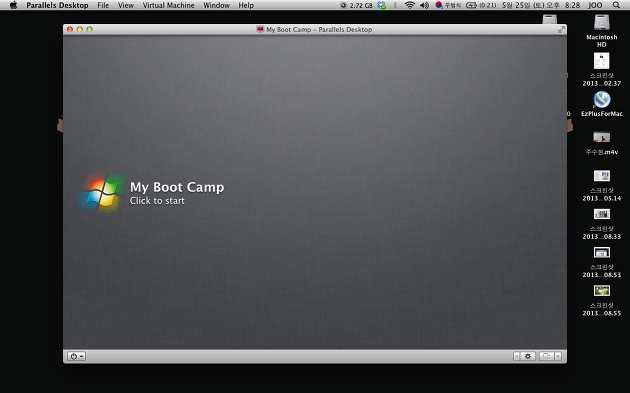
Task: Open the Dropbox sync menu bar icon
Action: 381,5
